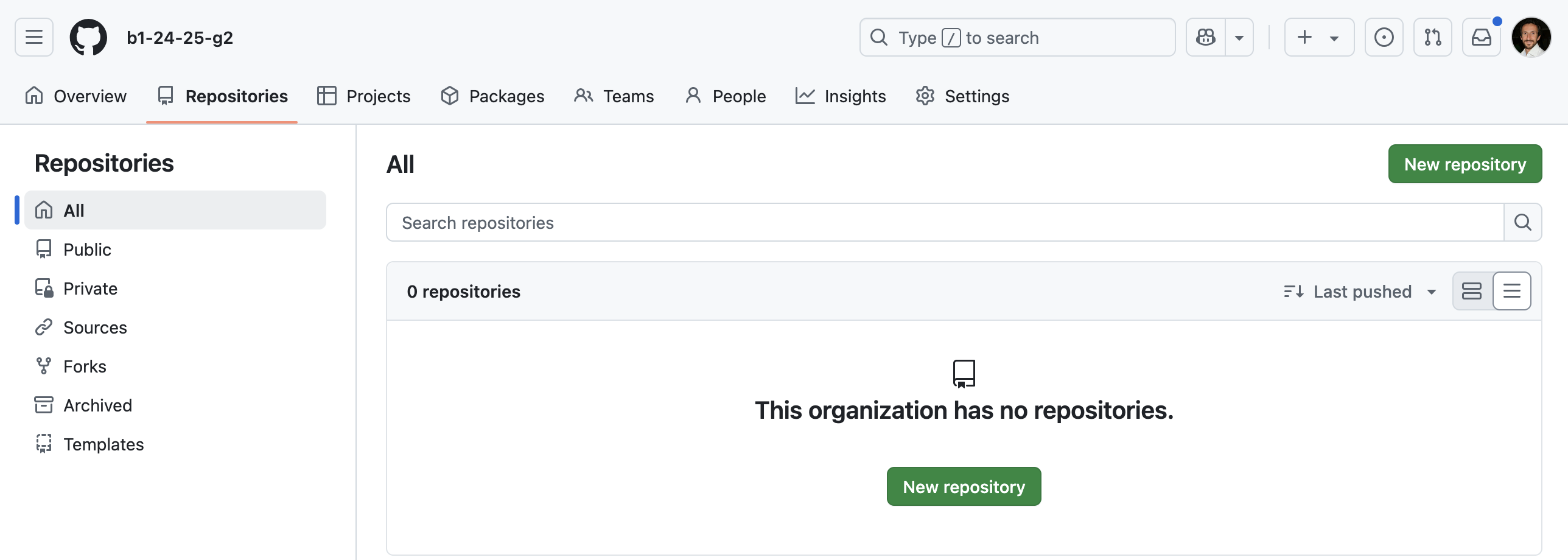Open the hamburger navigation menu
The height and width of the screenshot is (560, 1568).
point(34,38)
